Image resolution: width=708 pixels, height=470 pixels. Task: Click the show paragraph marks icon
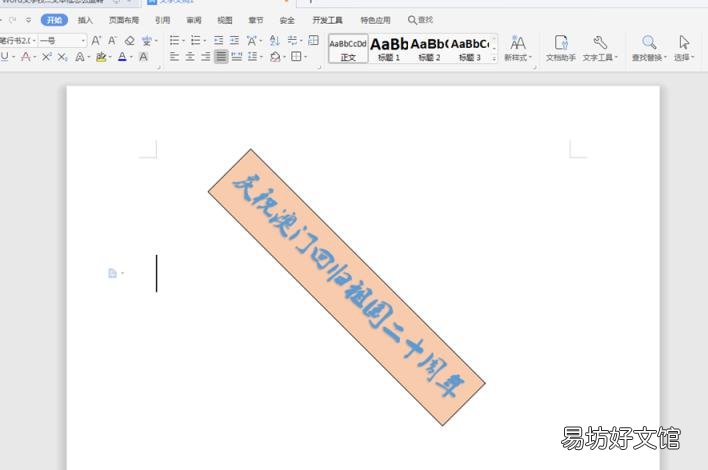(x=293, y=41)
